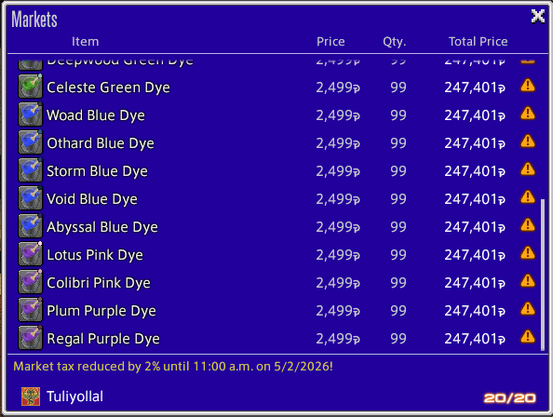Click the 247,401 total of Void Blue Dye
Viewport: 553px width, 417px height.
pos(475,199)
